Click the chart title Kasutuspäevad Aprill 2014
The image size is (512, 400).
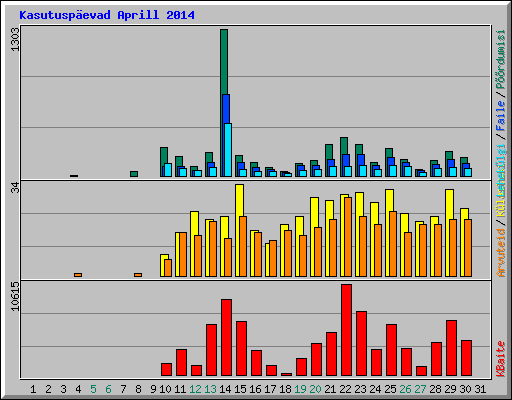pyautogui.click(x=107, y=15)
